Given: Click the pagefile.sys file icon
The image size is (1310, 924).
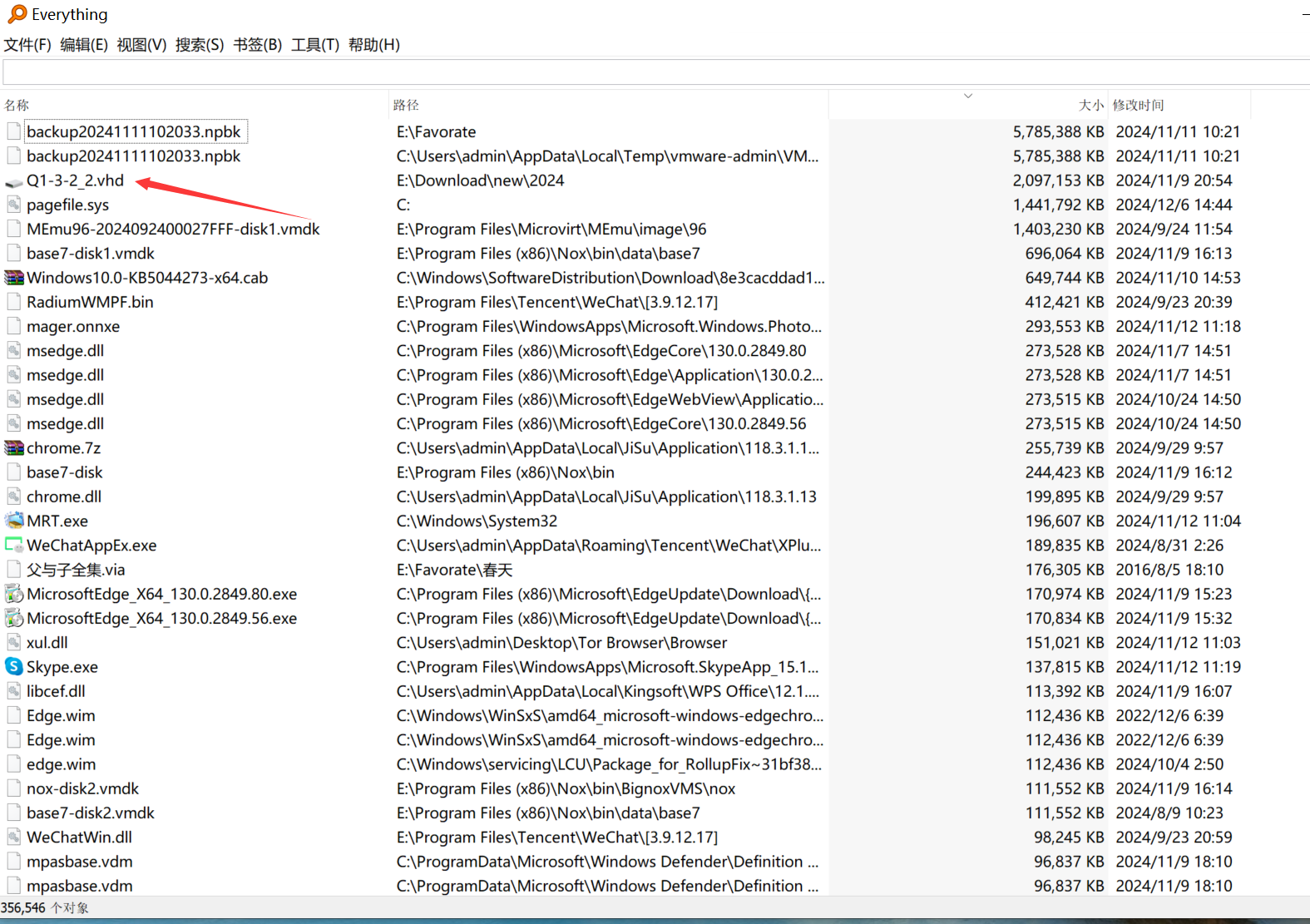Looking at the screenshot, I should [14, 205].
